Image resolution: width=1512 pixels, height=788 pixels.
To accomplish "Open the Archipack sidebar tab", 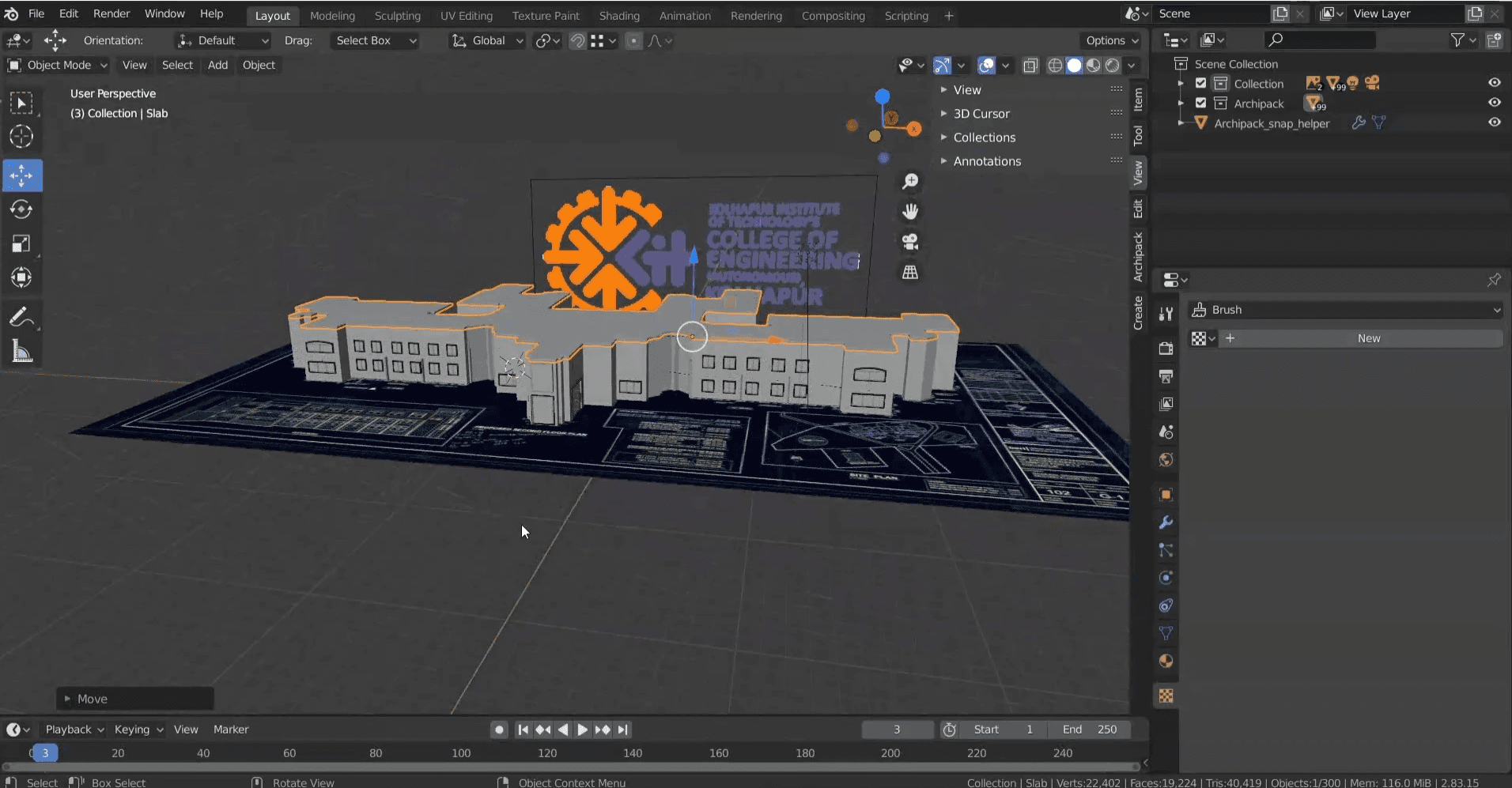I will tap(1138, 257).
